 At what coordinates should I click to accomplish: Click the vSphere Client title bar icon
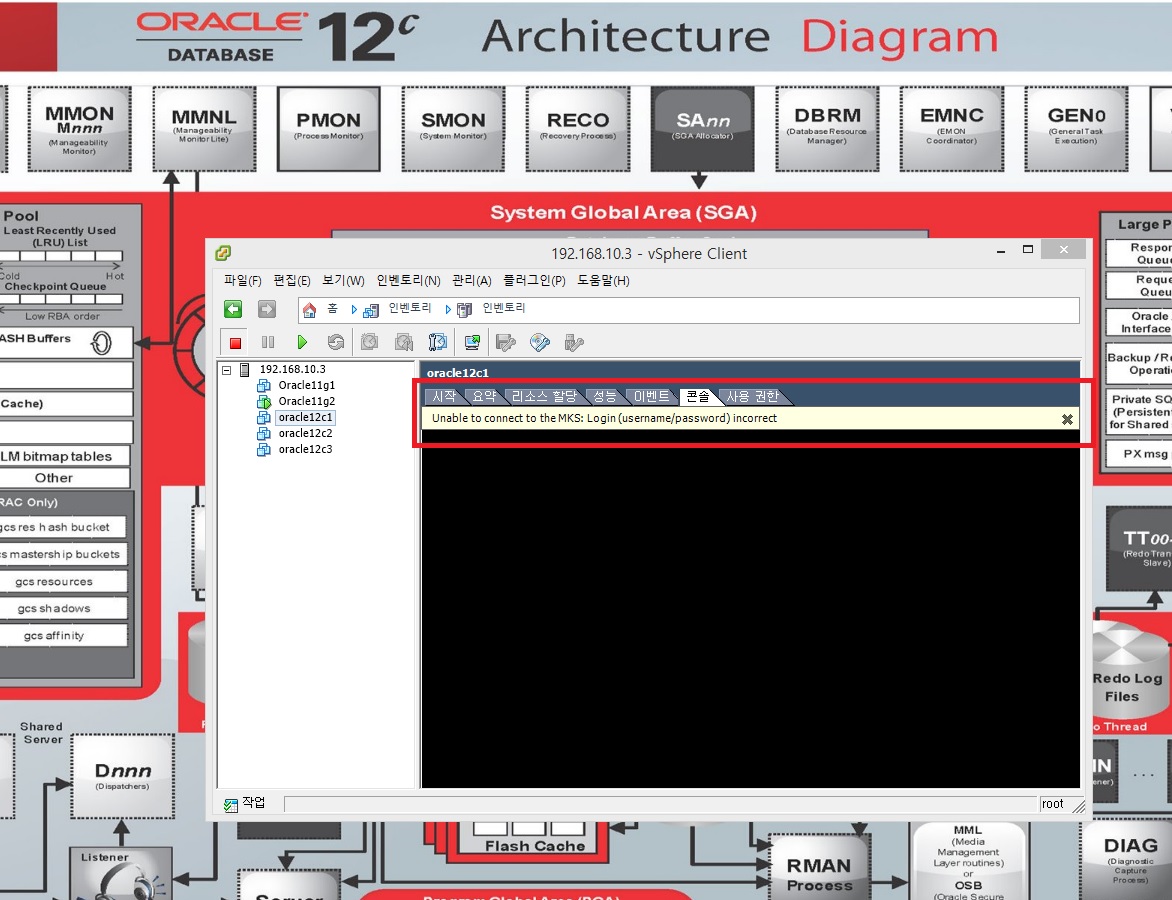pos(223,253)
